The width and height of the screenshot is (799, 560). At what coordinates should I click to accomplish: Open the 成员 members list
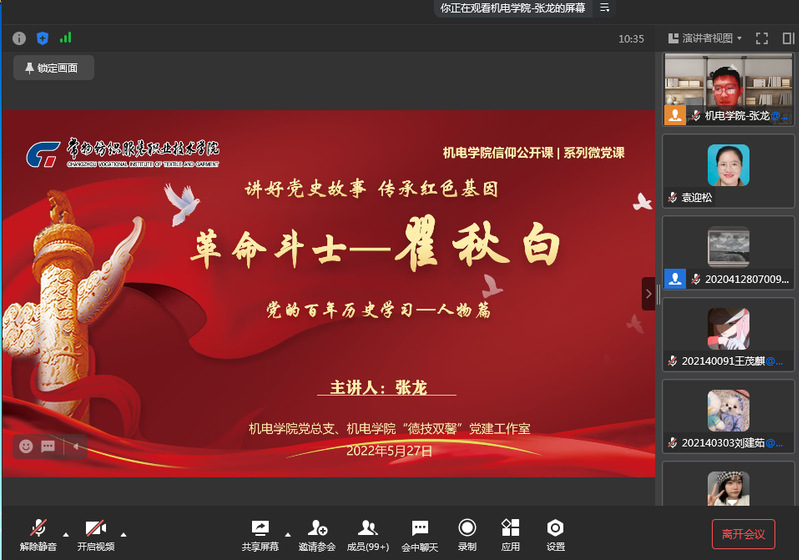[x=368, y=534]
